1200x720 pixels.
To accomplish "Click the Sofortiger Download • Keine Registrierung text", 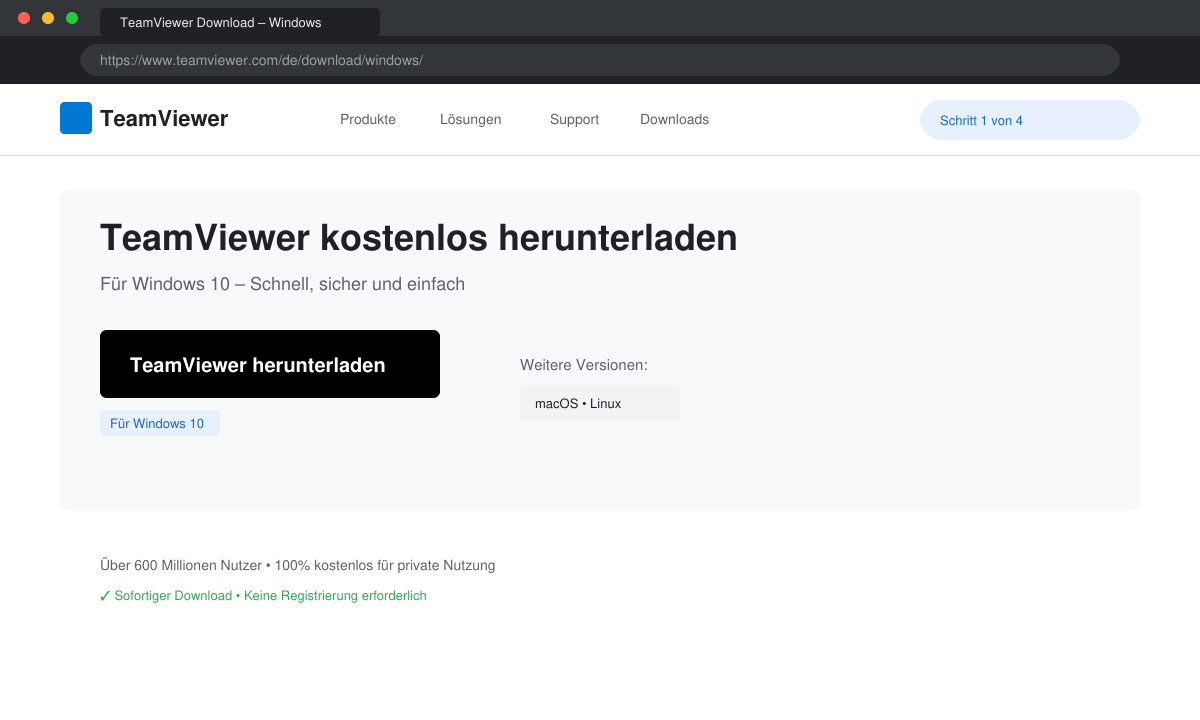I will [x=270, y=596].
